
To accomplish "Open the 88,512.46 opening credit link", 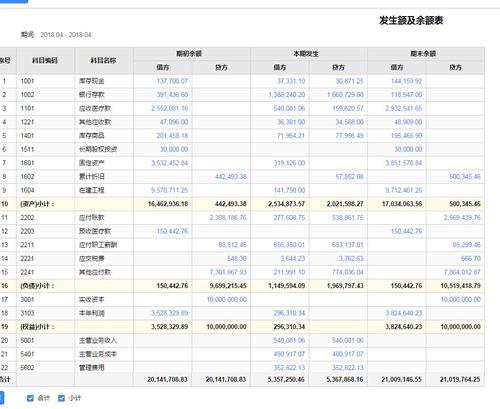I will pos(233,245).
